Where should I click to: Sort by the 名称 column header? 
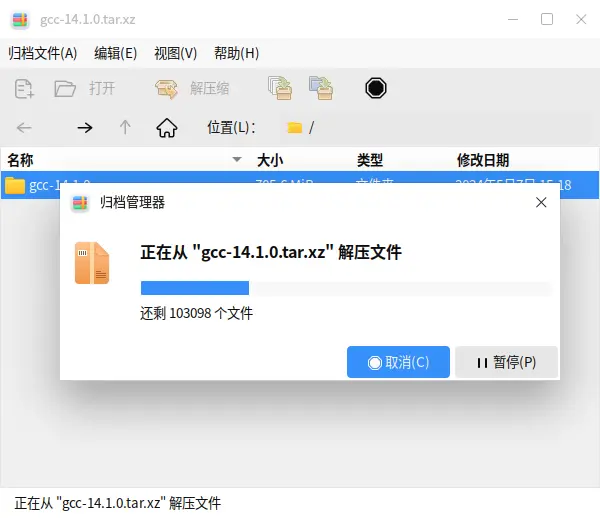pyautogui.click(x=124, y=160)
